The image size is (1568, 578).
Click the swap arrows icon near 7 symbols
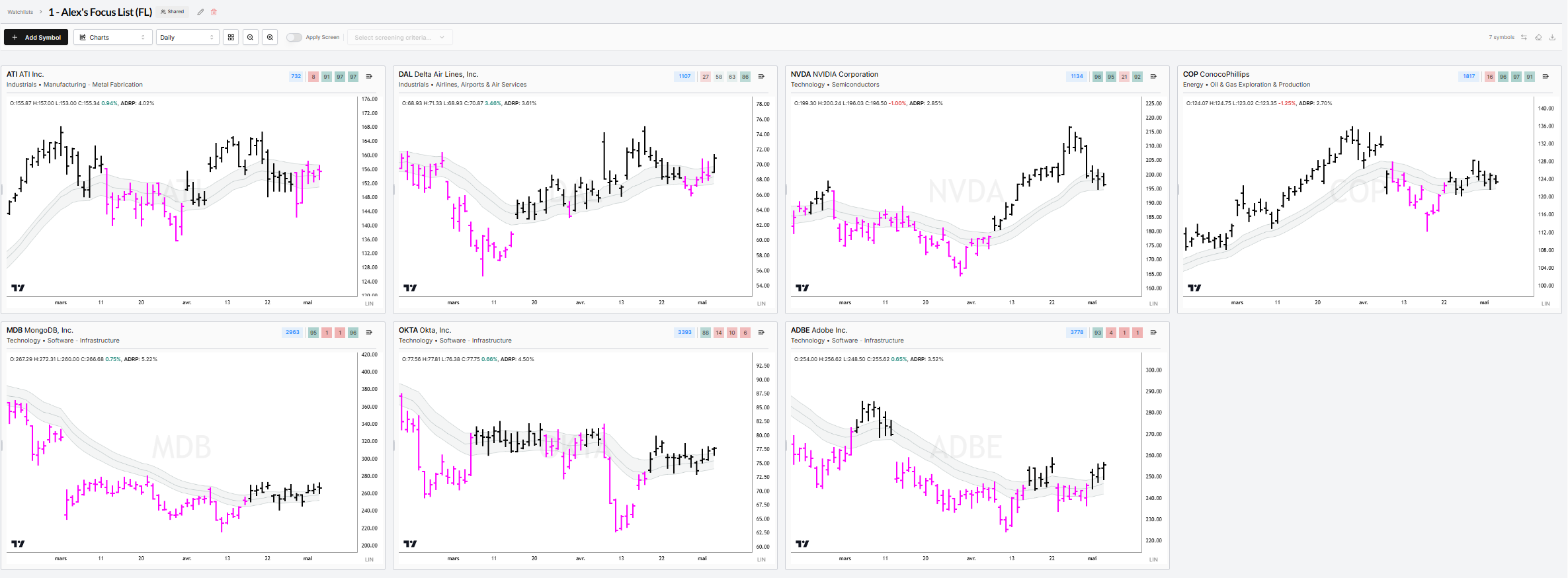(1524, 38)
